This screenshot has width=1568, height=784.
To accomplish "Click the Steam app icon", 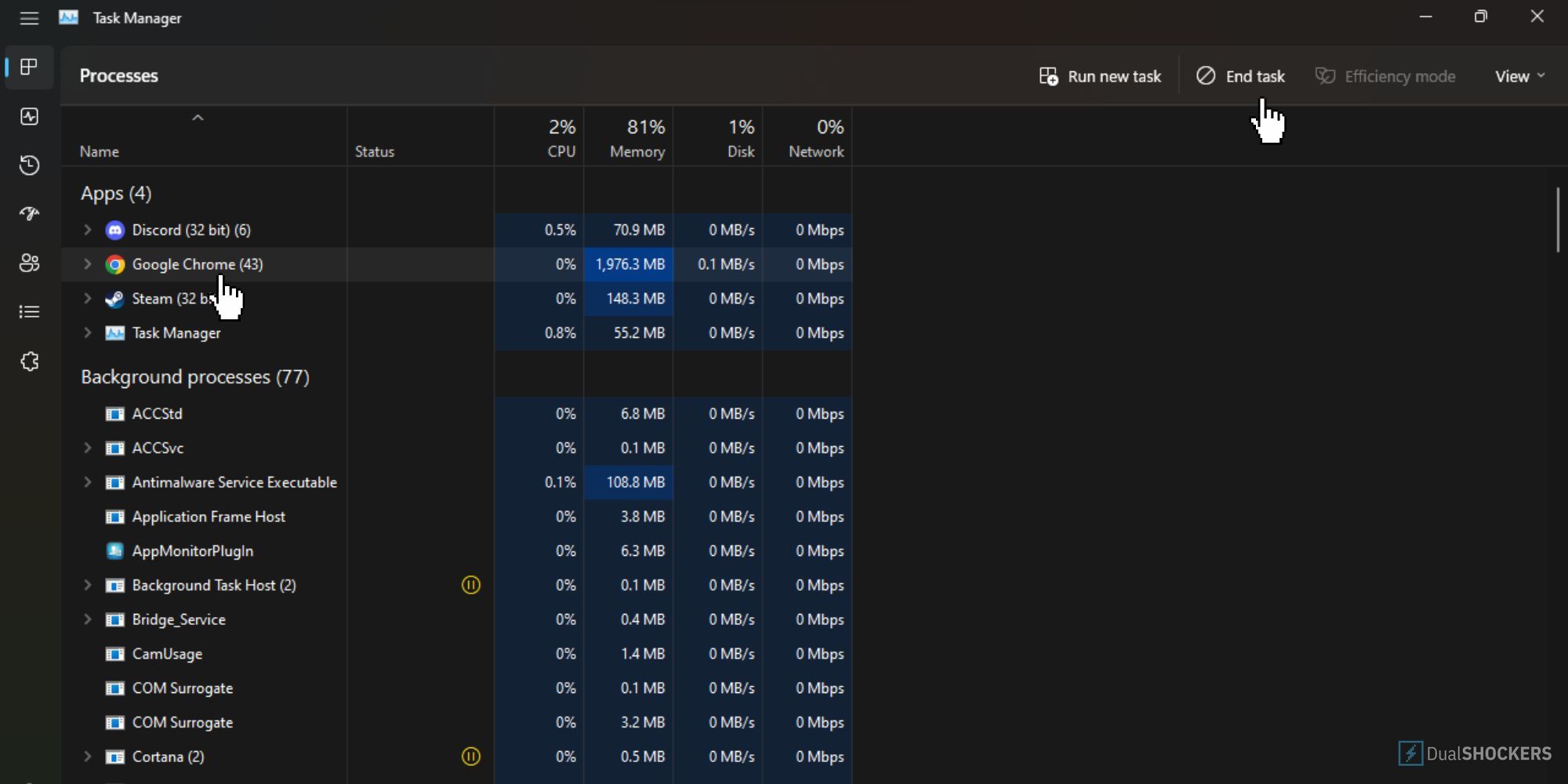I will point(114,299).
